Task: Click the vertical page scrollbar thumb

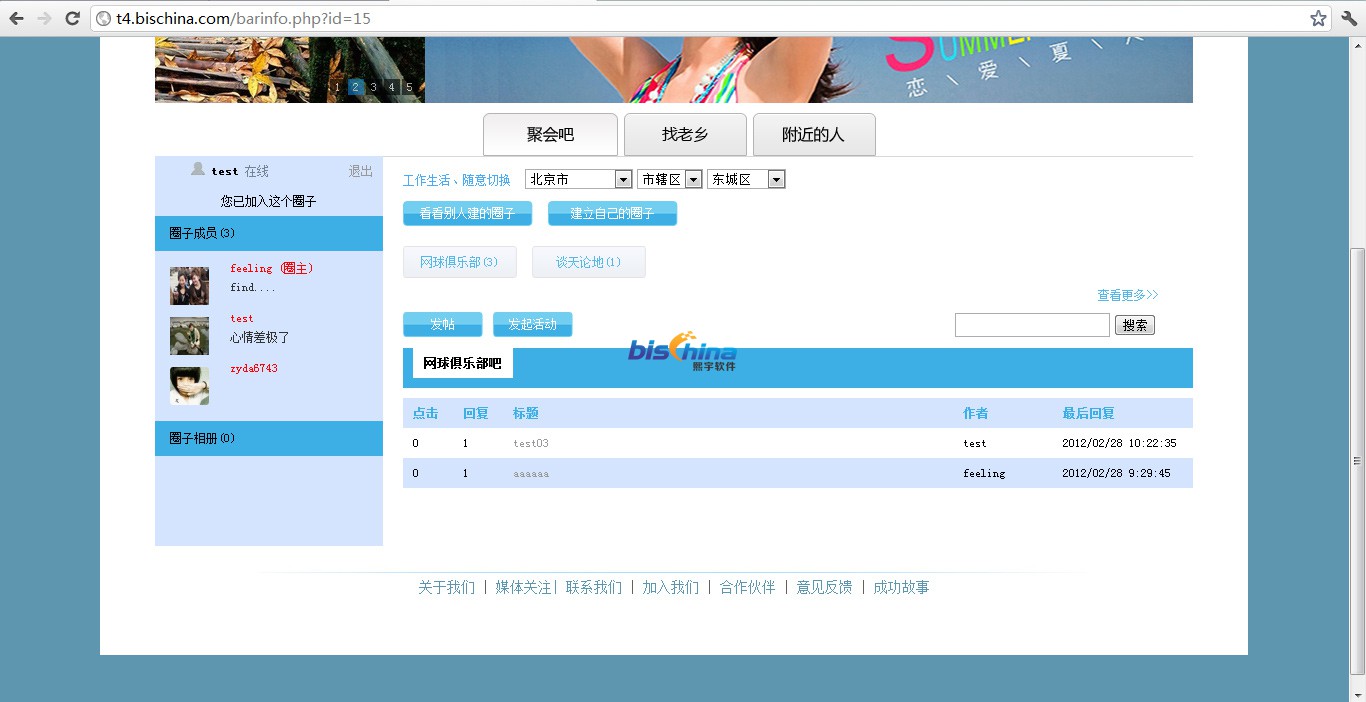Action: pyautogui.click(x=1357, y=462)
